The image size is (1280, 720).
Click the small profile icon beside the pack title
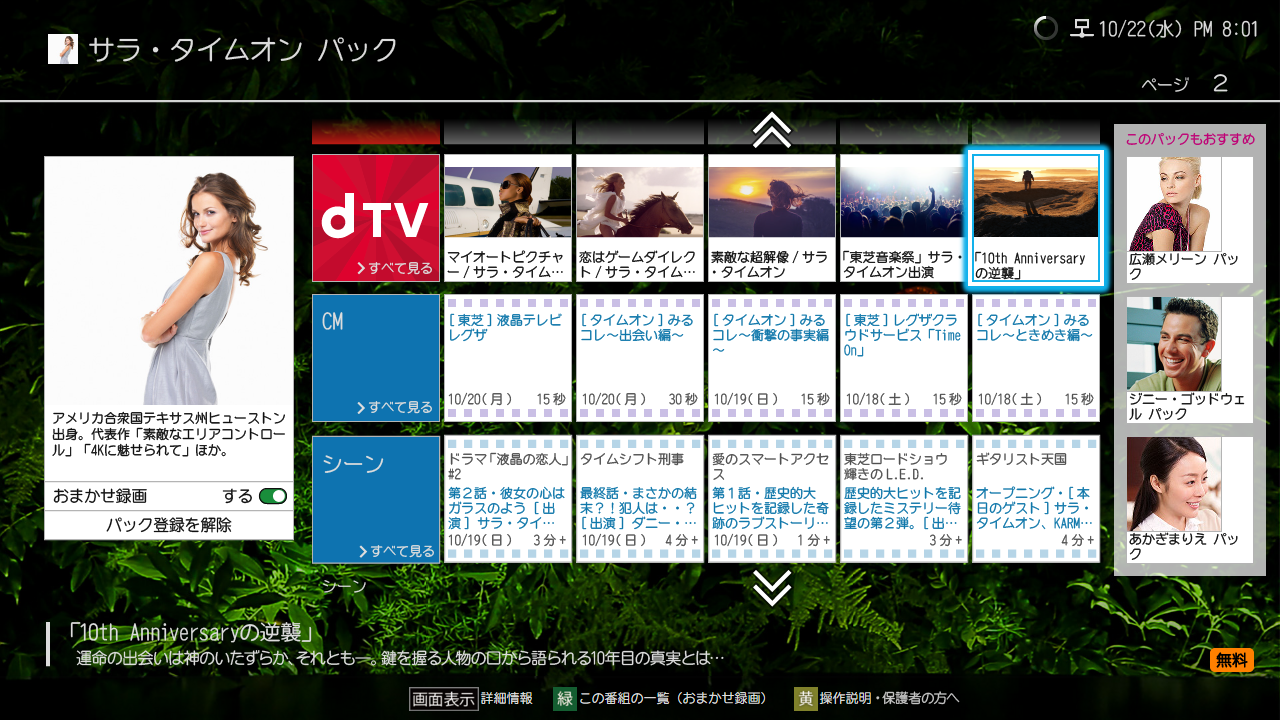click(62, 49)
